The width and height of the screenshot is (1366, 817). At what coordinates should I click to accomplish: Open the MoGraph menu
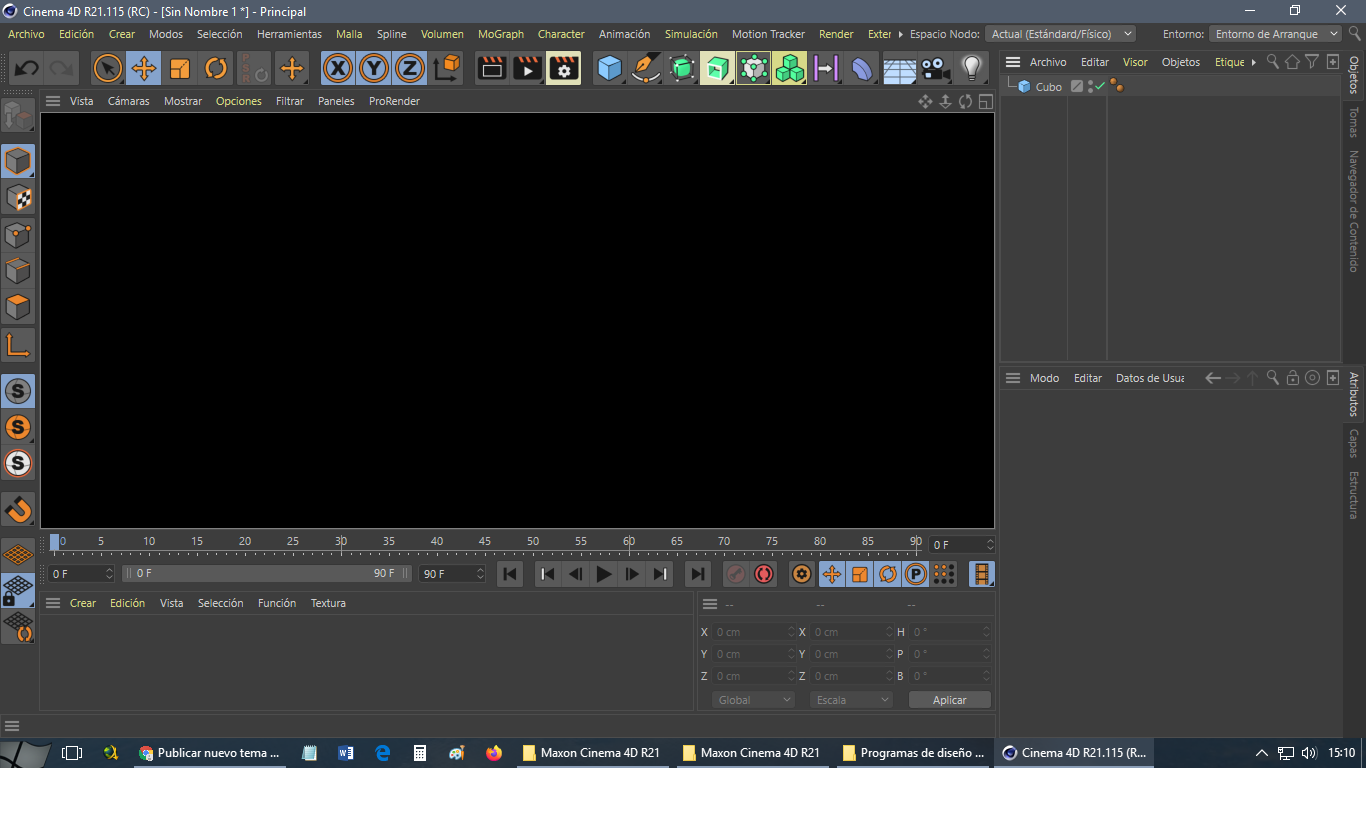[x=501, y=34]
